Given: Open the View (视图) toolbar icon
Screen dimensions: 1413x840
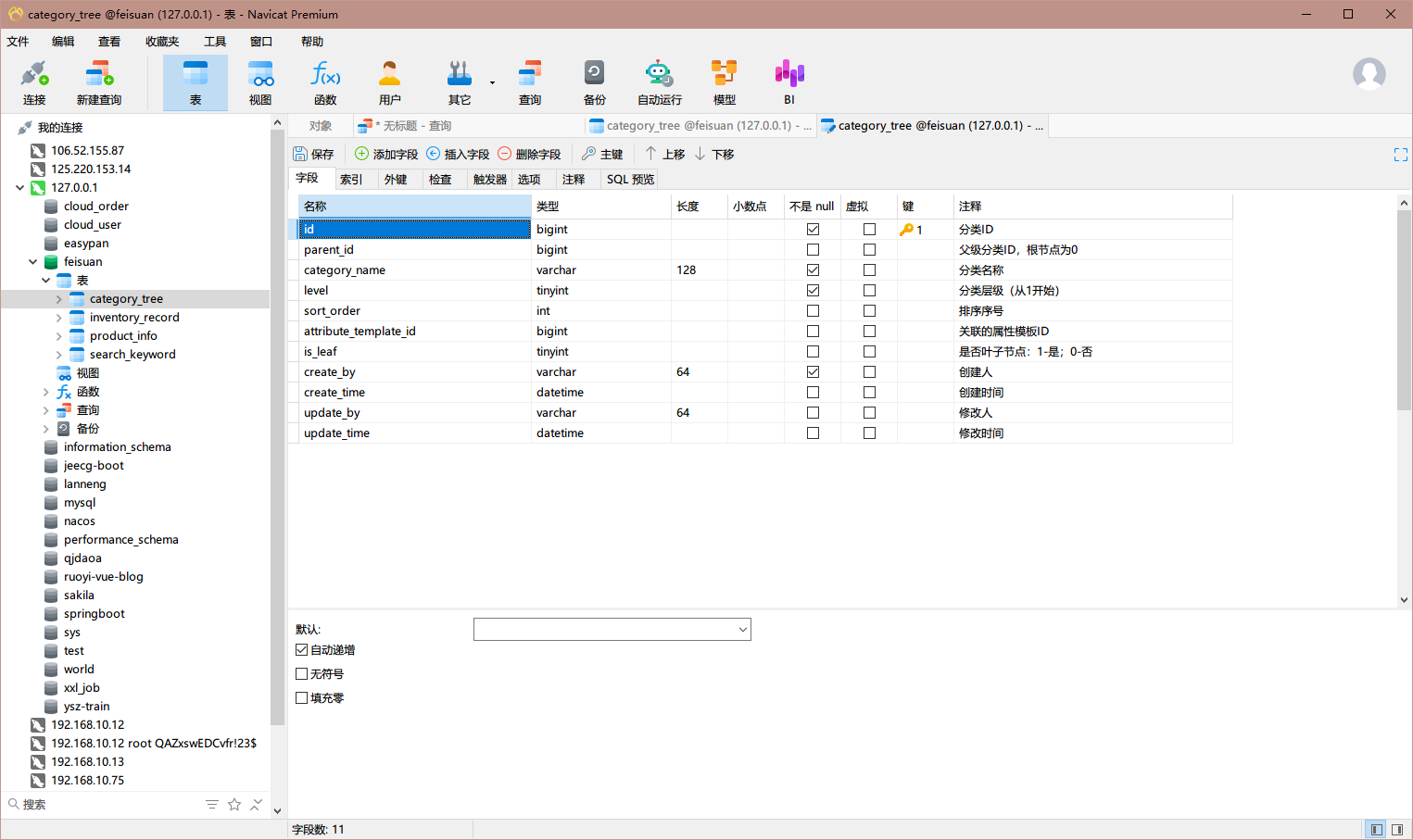Looking at the screenshot, I should pyautogui.click(x=260, y=82).
